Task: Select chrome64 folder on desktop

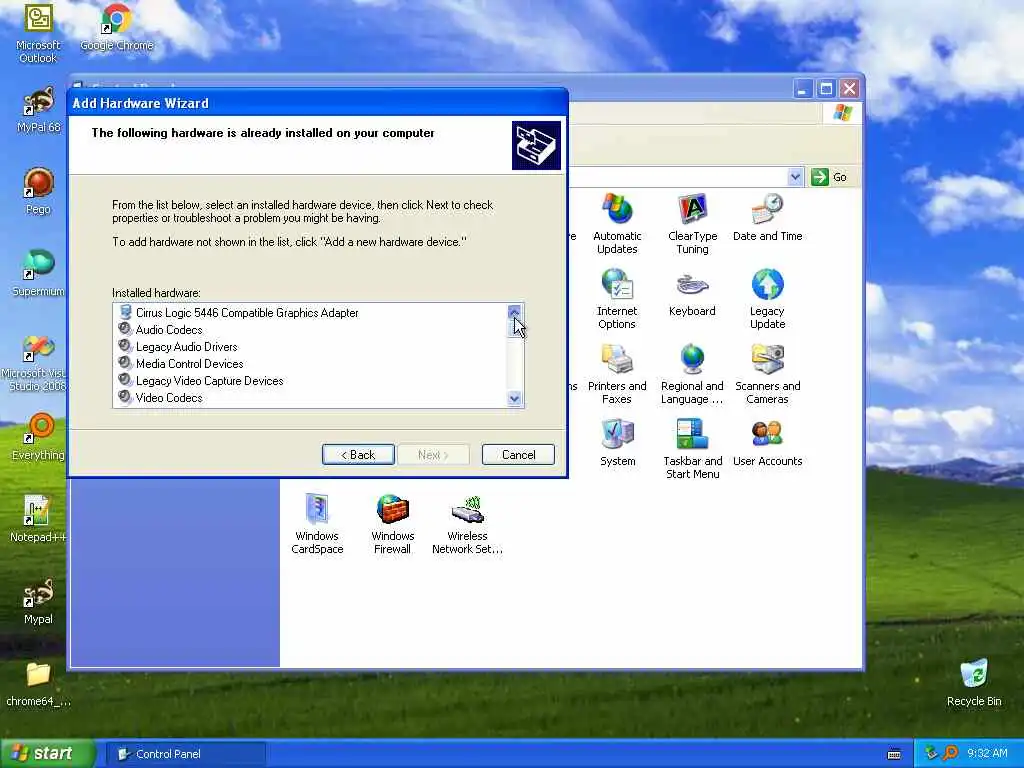Action: tap(38, 684)
